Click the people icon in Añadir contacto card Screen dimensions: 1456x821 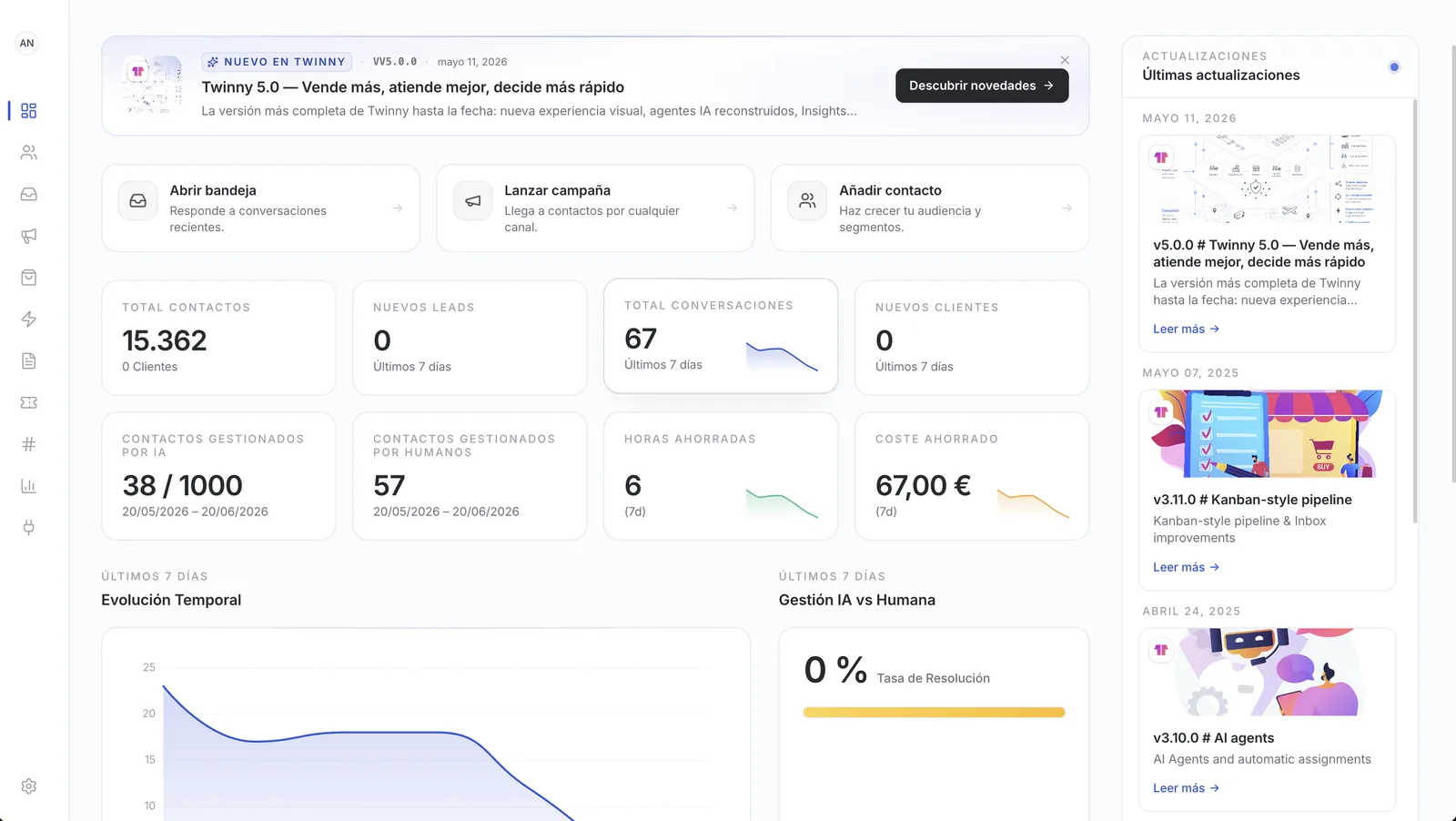coord(807,201)
